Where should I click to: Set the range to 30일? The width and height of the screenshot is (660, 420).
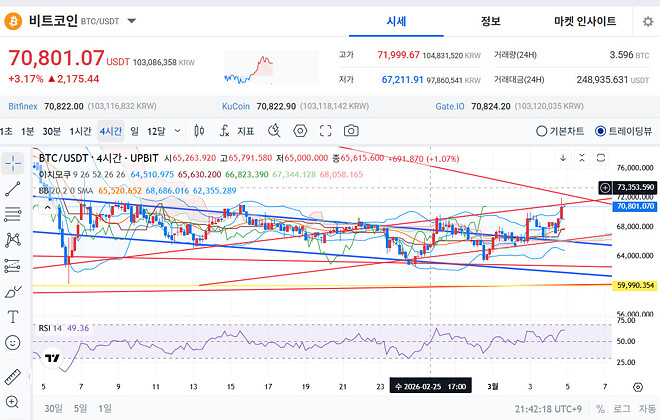point(53,408)
